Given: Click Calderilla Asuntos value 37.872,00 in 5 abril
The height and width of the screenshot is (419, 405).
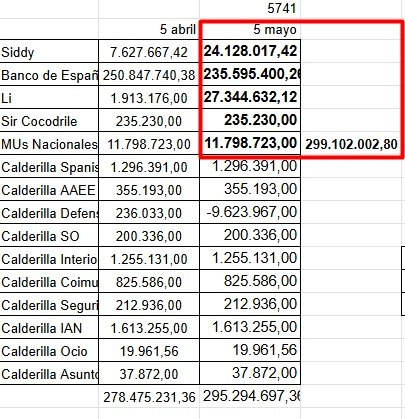Looking at the screenshot, I should coord(149,373).
